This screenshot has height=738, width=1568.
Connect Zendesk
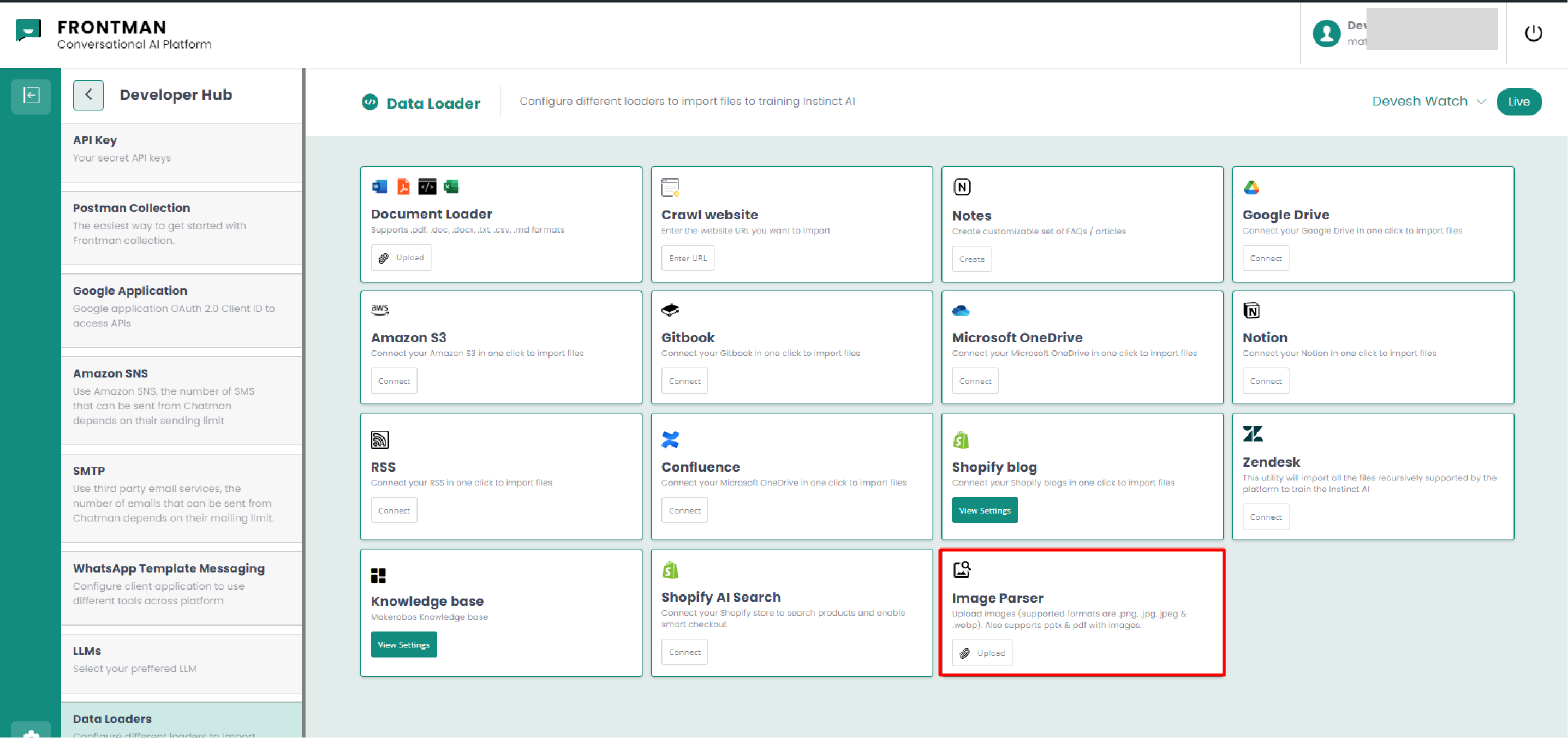(1266, 517)
